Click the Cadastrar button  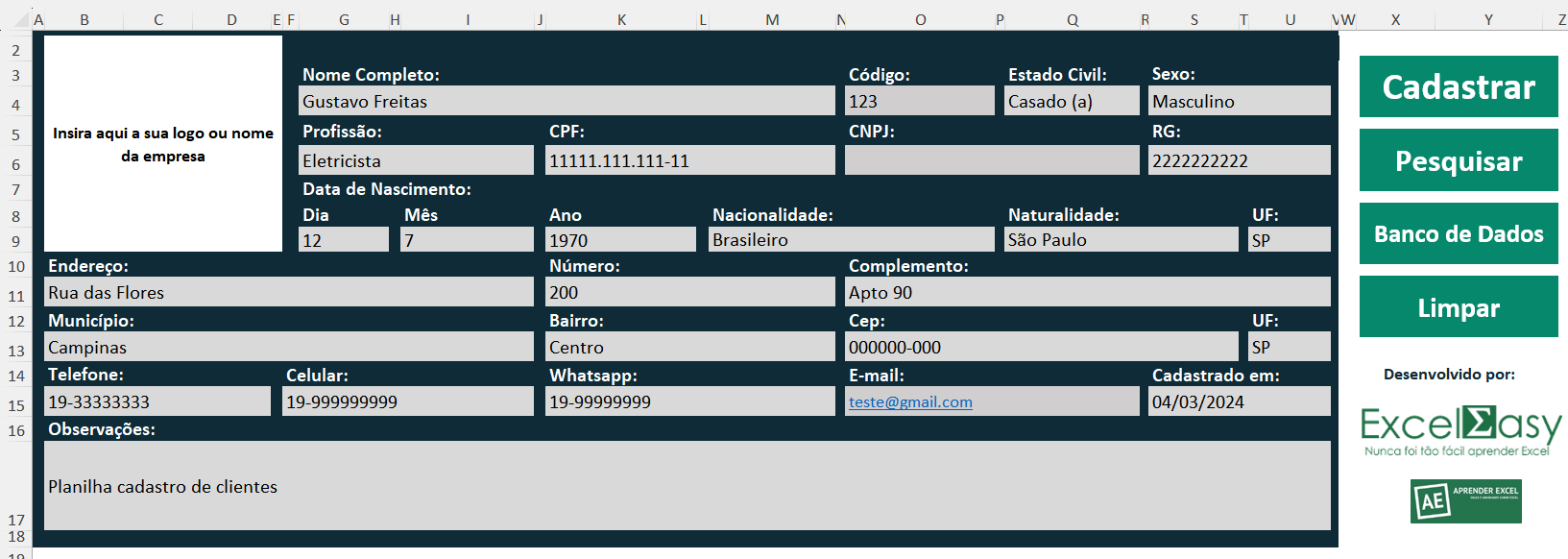pos(1458,86)
